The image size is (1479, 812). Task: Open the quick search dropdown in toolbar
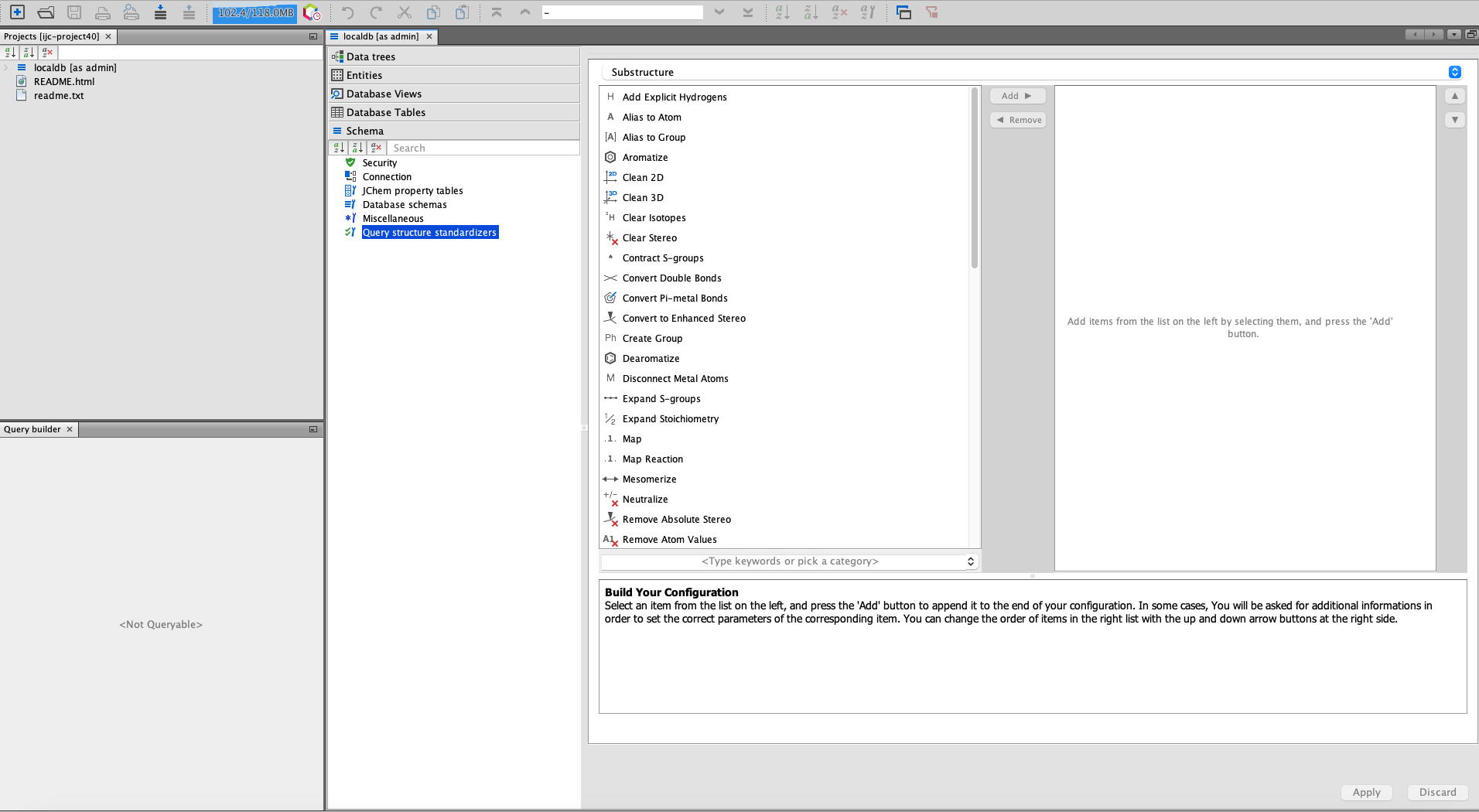[x=719, y=12]
